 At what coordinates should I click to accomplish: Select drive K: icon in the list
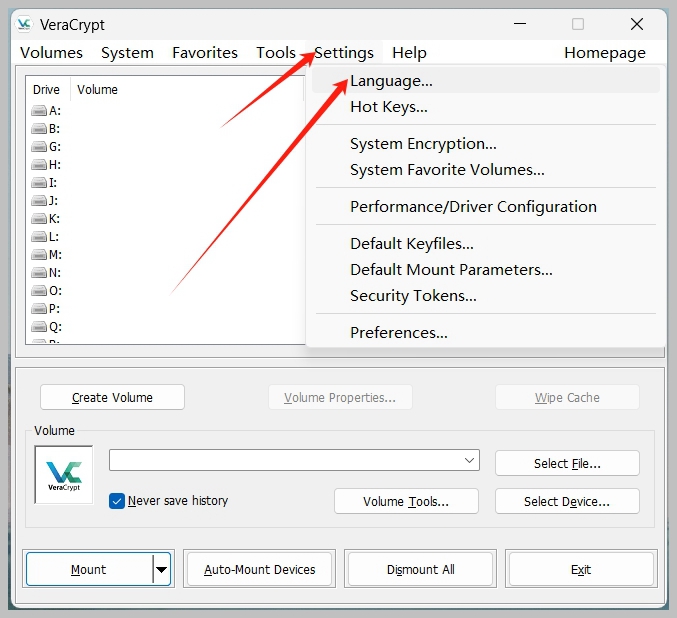39,219
